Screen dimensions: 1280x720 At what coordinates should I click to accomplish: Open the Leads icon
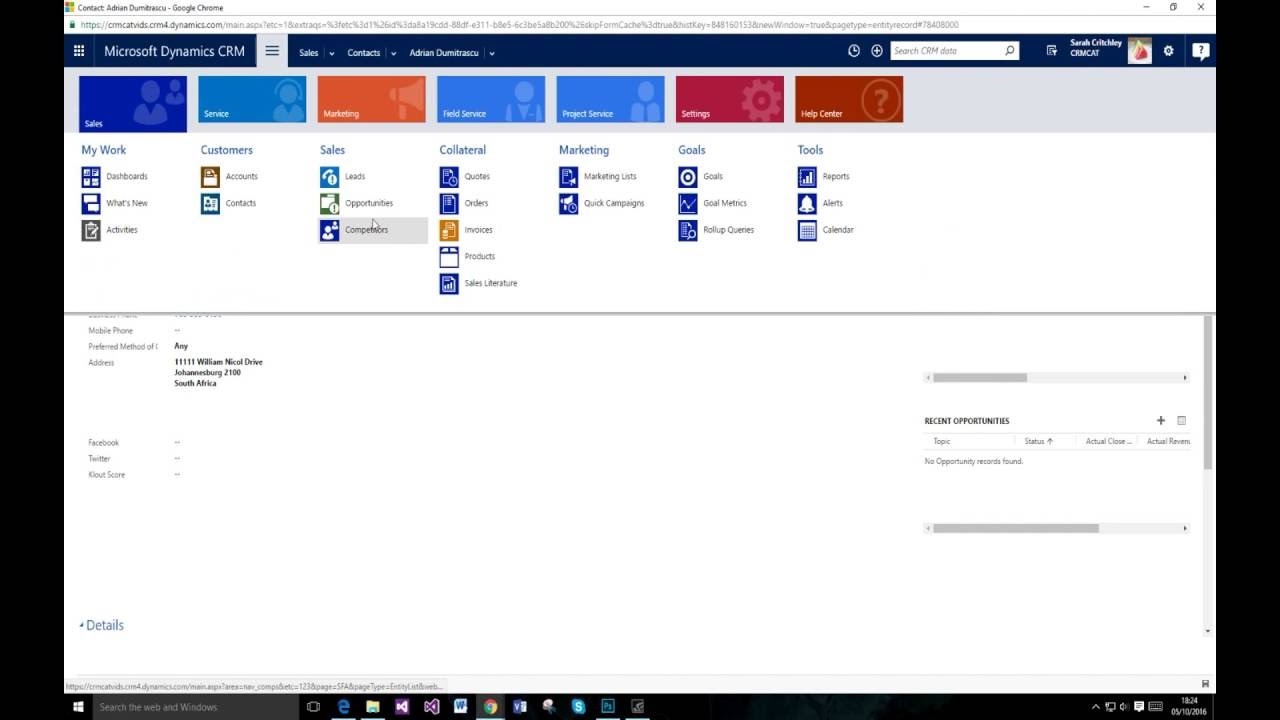330,177
